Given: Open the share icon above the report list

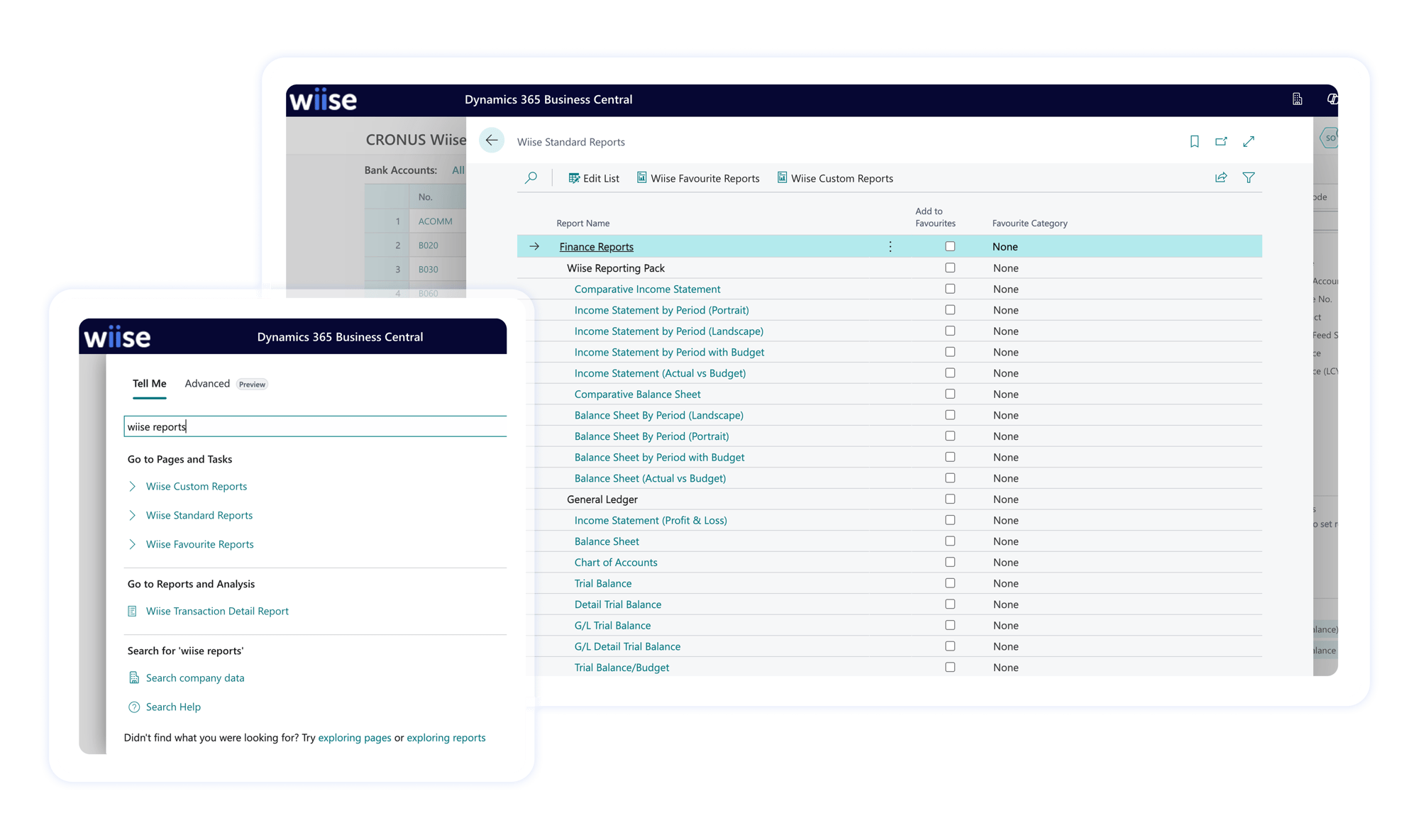Looking at the screenshot, I should [1221, 177].
